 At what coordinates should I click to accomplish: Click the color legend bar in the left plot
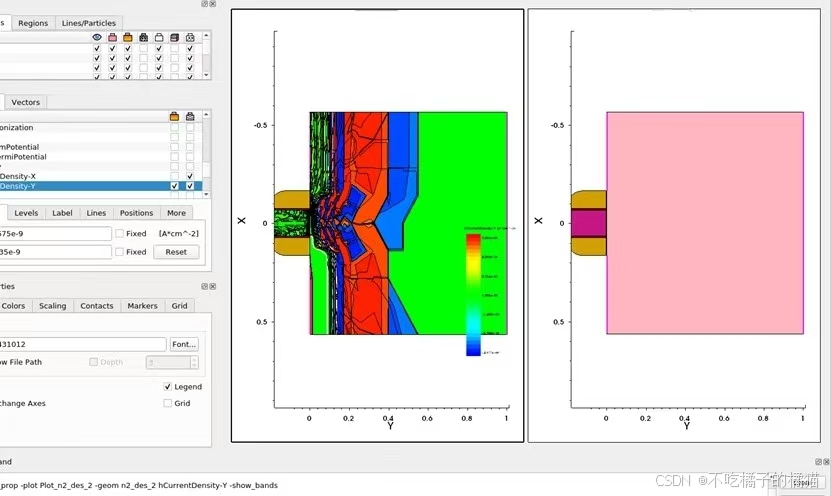(473, 295)
